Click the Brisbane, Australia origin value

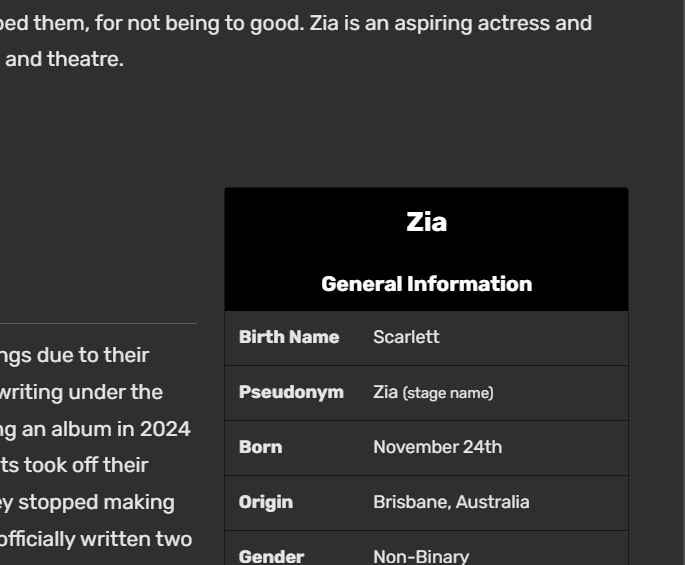coord(451,502)
